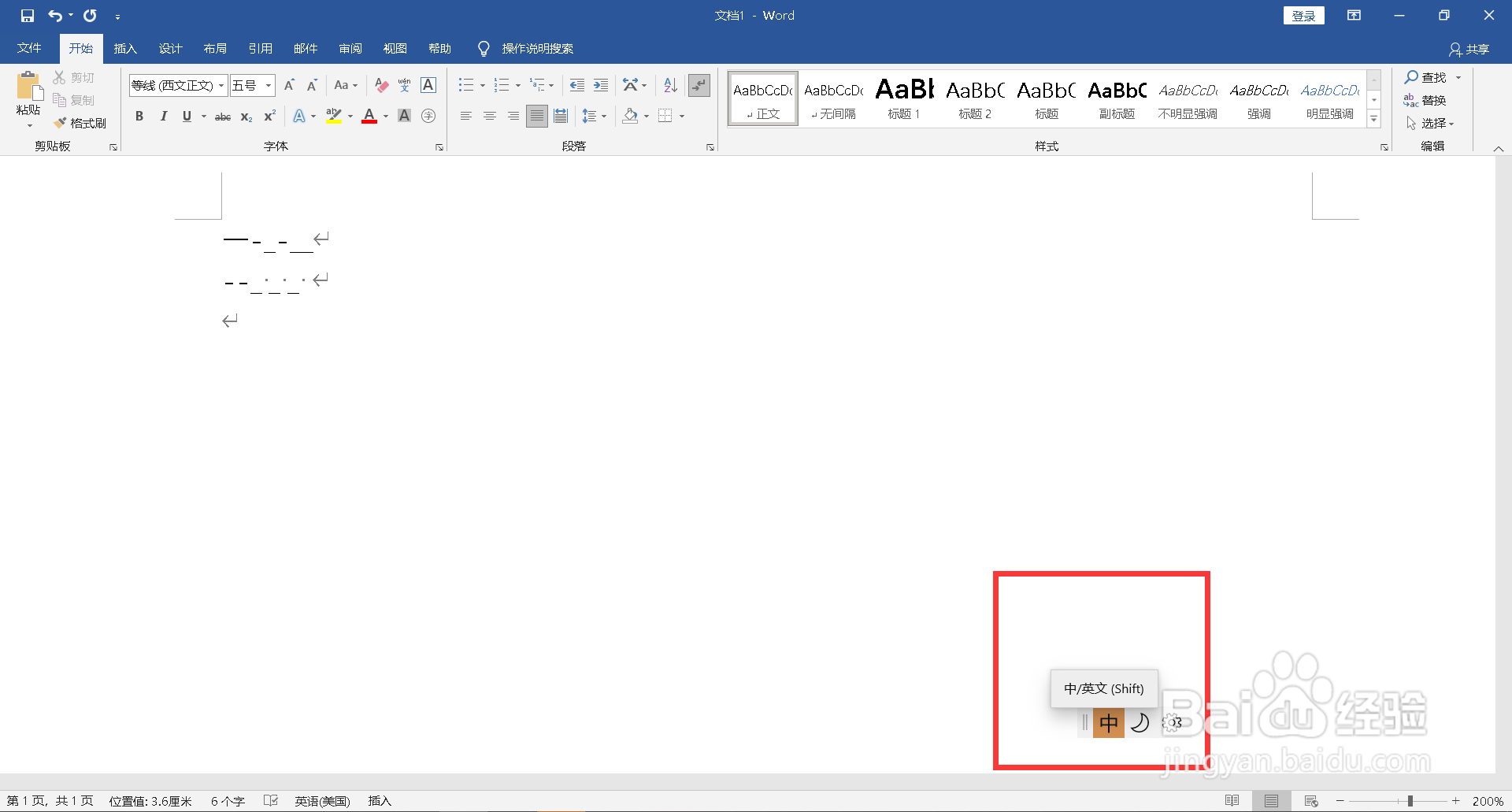Viewport: 1512px width, 812px height.
Task: Click the lightbulb search icon
Action: coord(484,49)
